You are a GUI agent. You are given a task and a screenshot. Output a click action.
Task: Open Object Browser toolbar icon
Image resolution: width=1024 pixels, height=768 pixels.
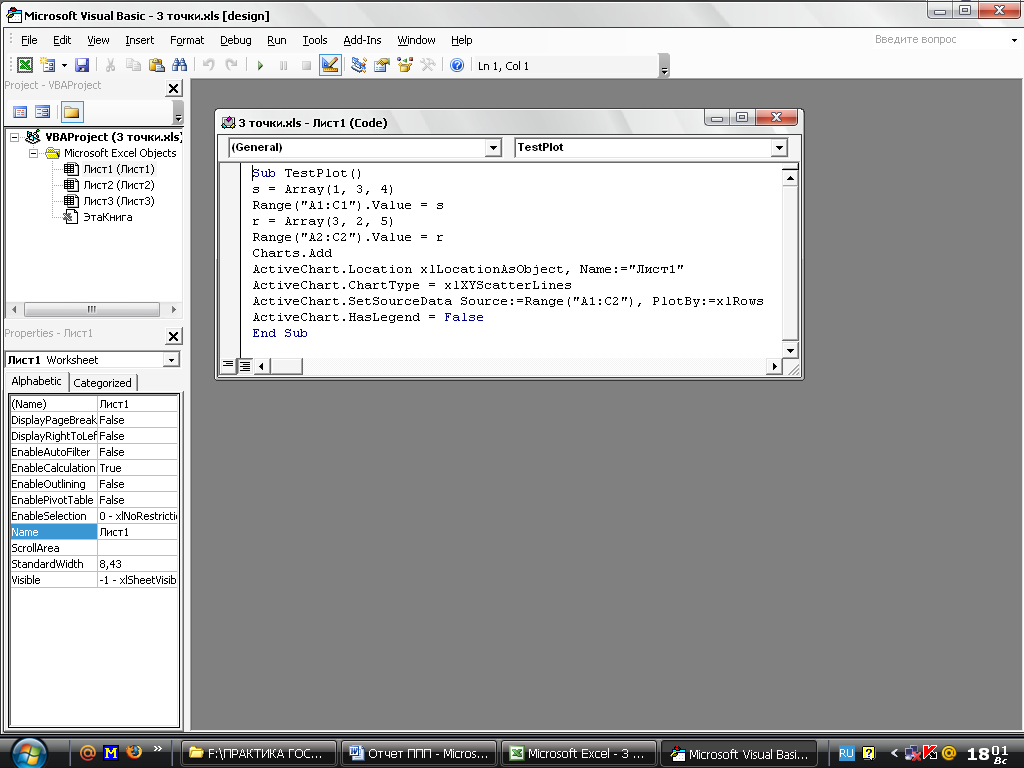tap(405, 65)
